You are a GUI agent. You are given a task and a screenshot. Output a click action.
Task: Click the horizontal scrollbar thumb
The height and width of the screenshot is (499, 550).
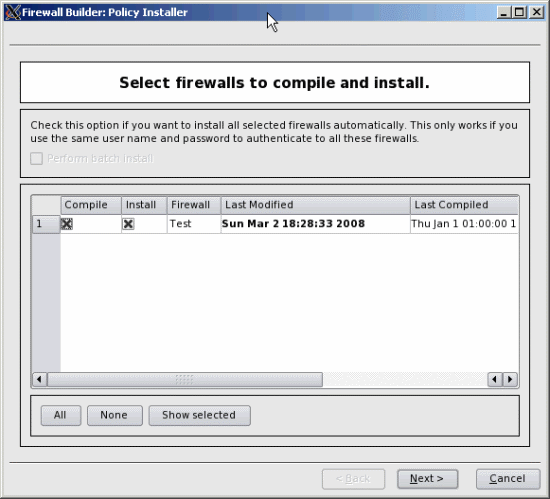[185, 379]
